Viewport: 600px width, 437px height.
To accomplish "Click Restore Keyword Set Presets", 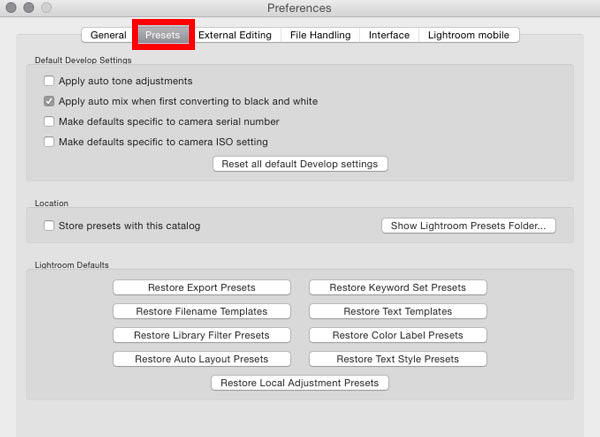I will 398,287.
